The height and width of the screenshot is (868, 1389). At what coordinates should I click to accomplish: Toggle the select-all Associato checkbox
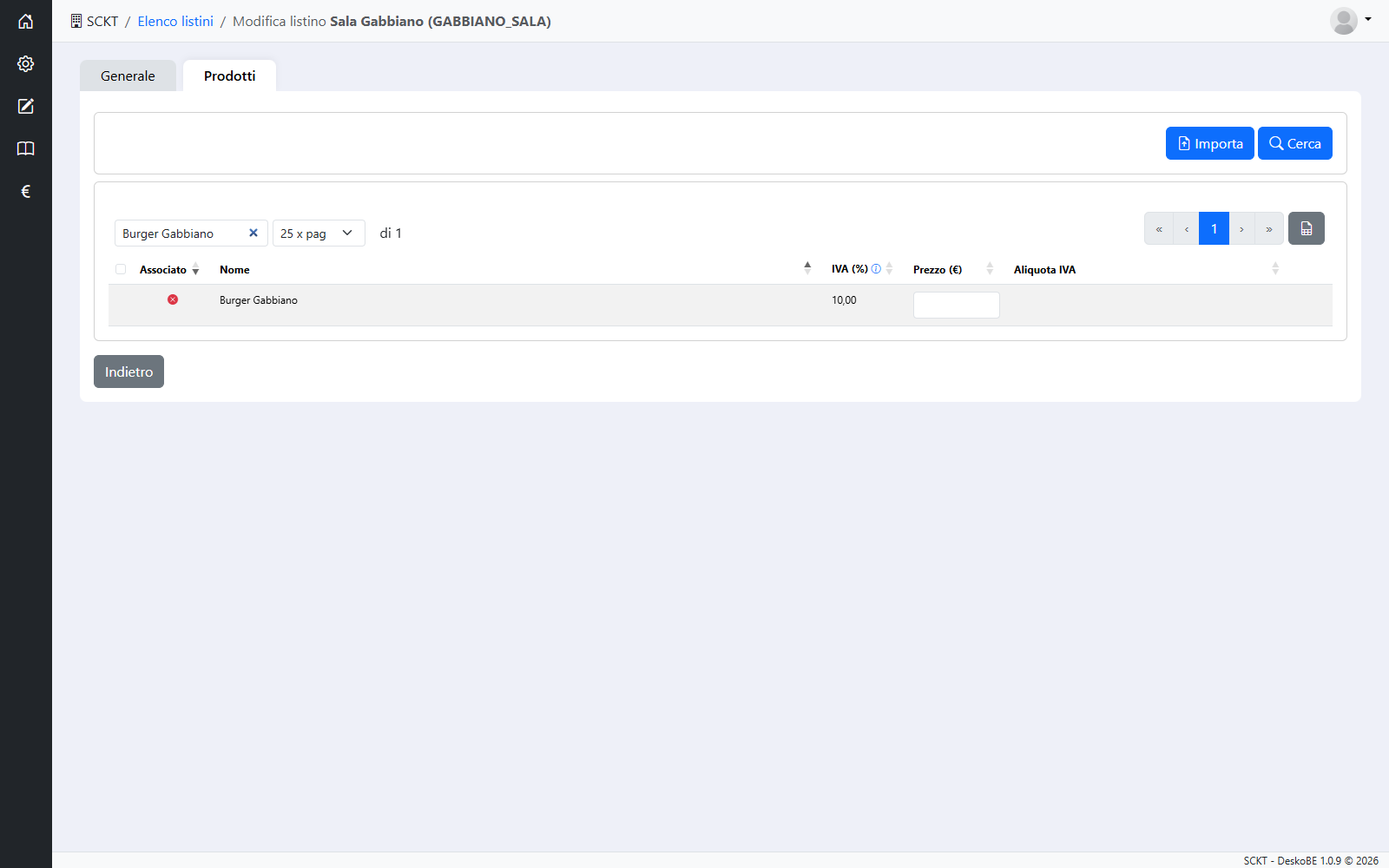tap(121, 269)
